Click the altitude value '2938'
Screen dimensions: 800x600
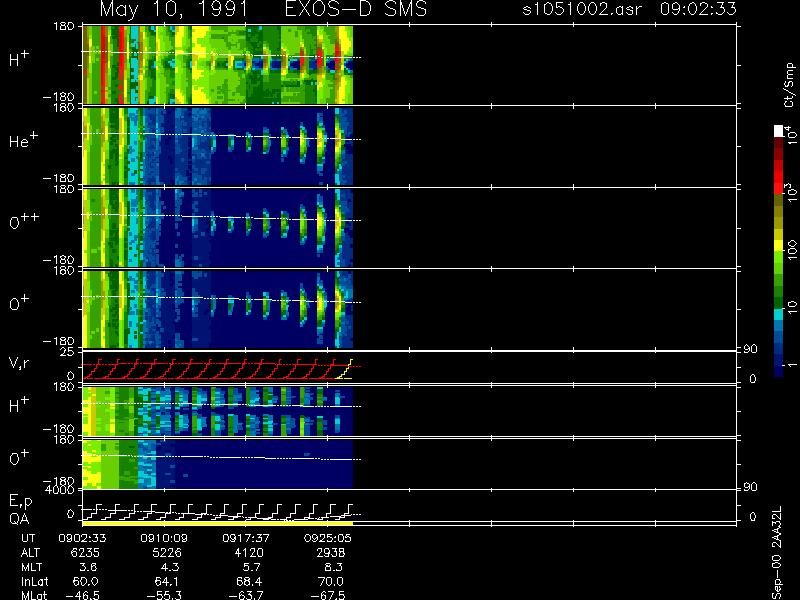tap(331, 553)
